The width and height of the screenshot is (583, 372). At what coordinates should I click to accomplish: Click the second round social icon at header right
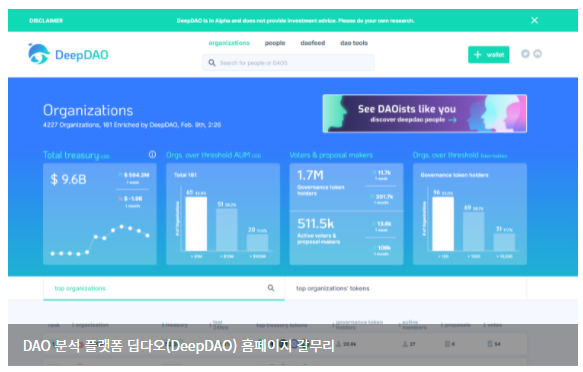click(x=538, y=54)
